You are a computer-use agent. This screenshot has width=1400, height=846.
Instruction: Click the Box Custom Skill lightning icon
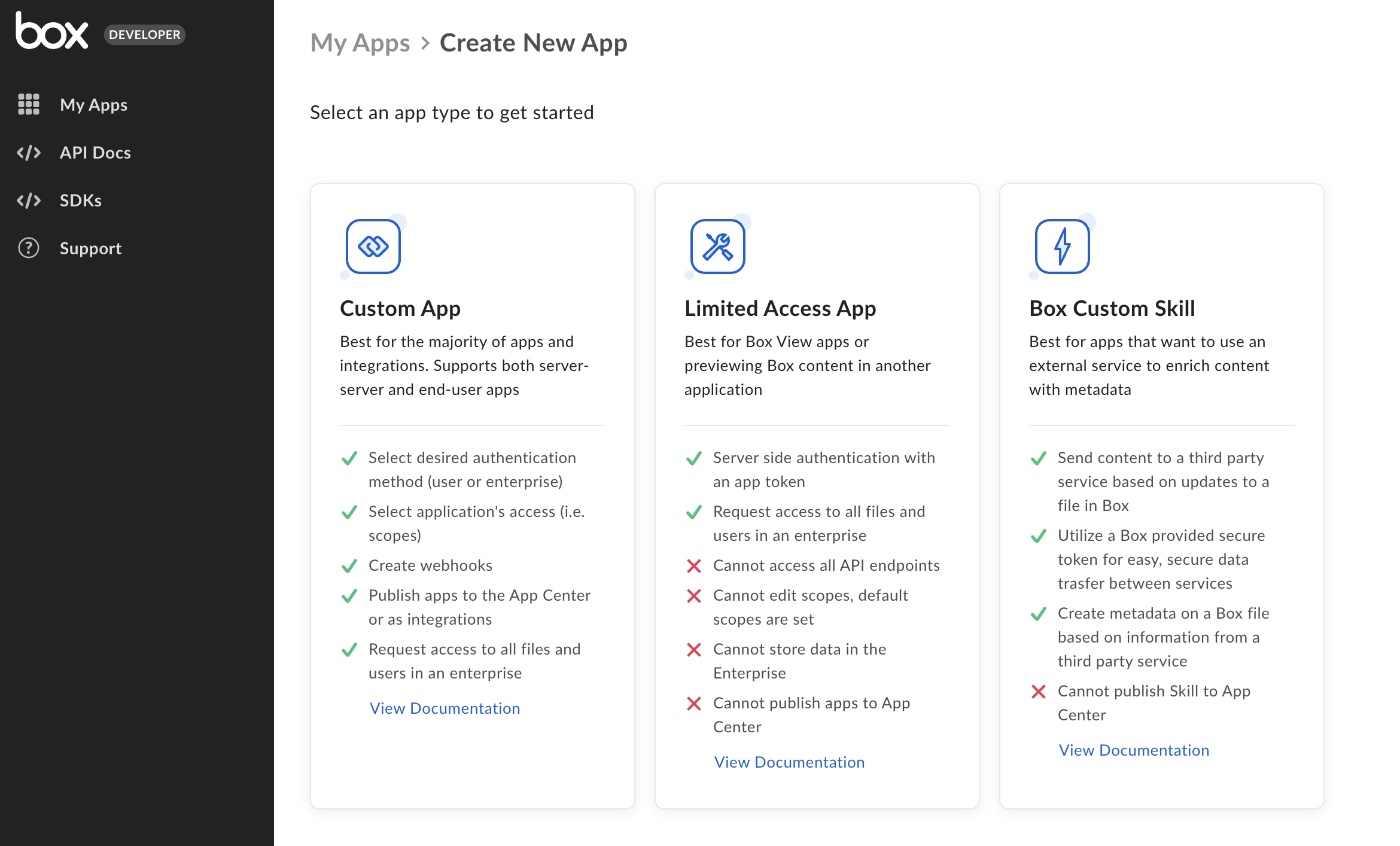click(1061, 246)
